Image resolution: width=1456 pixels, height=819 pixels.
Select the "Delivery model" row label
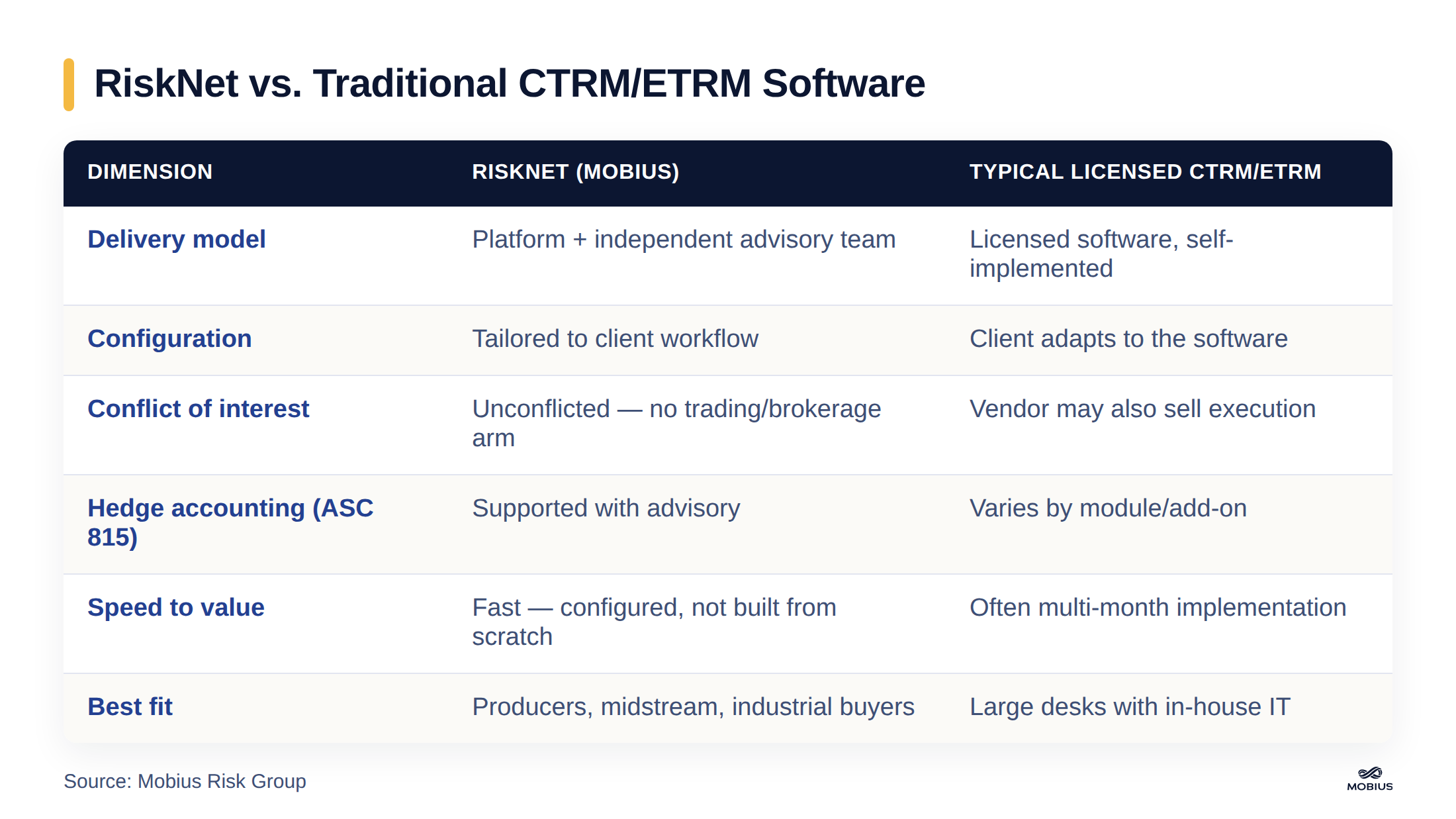point(177,239)
